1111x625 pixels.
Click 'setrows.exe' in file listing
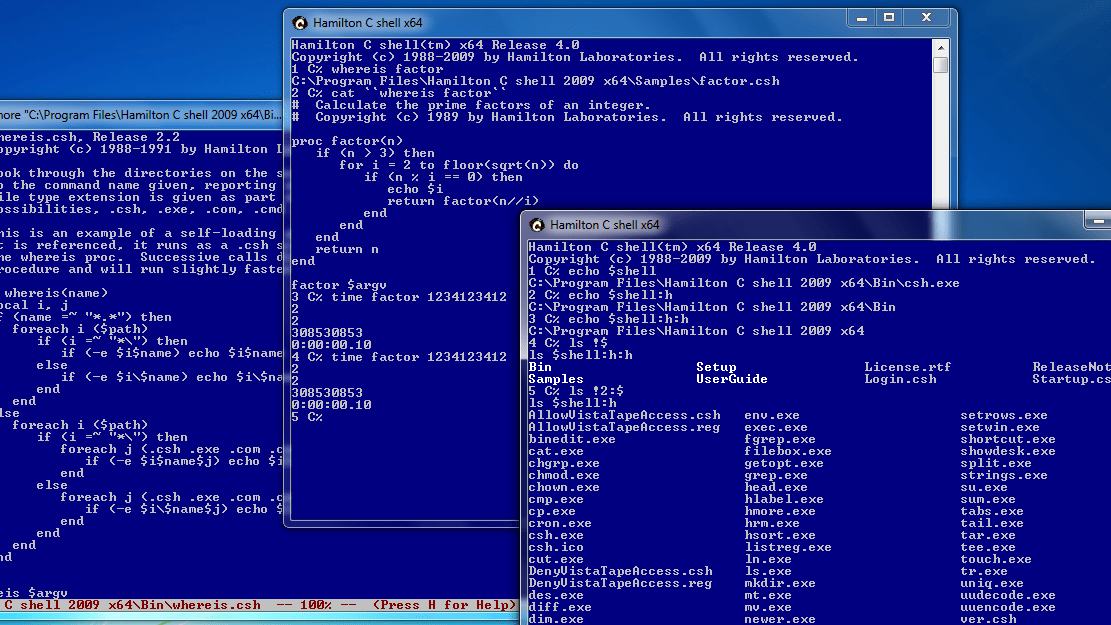(1003, 415)
